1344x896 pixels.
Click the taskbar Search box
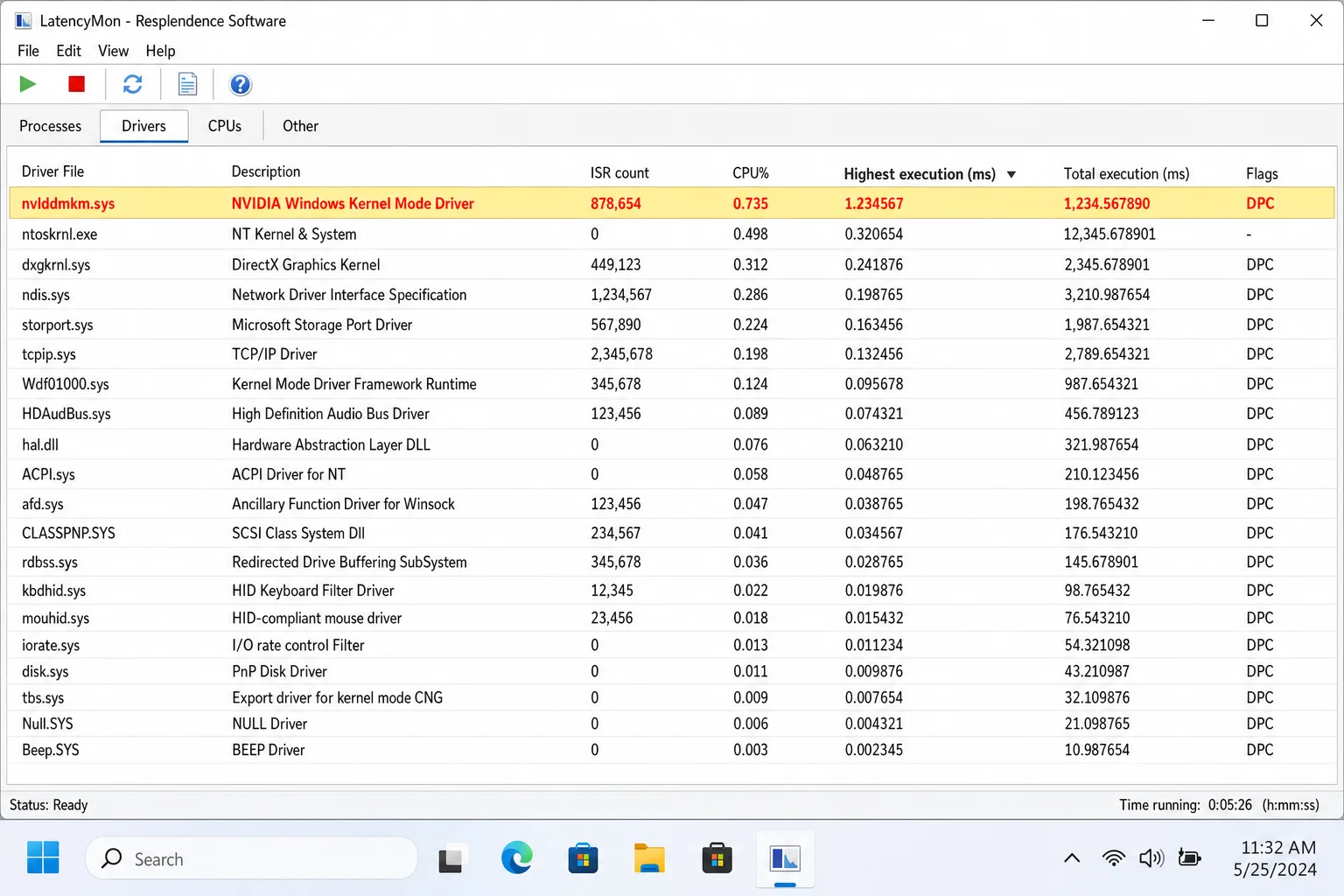[251, 858]
